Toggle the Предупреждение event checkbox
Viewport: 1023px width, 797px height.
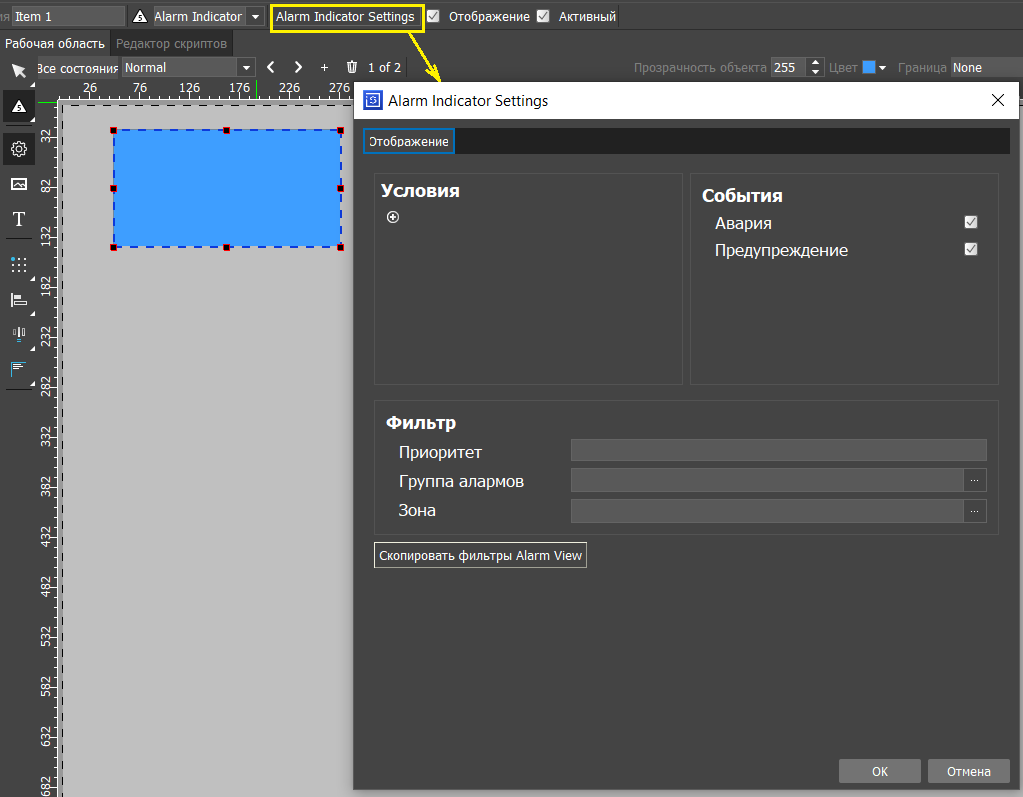pyautogui.click(x=970, y=250)
